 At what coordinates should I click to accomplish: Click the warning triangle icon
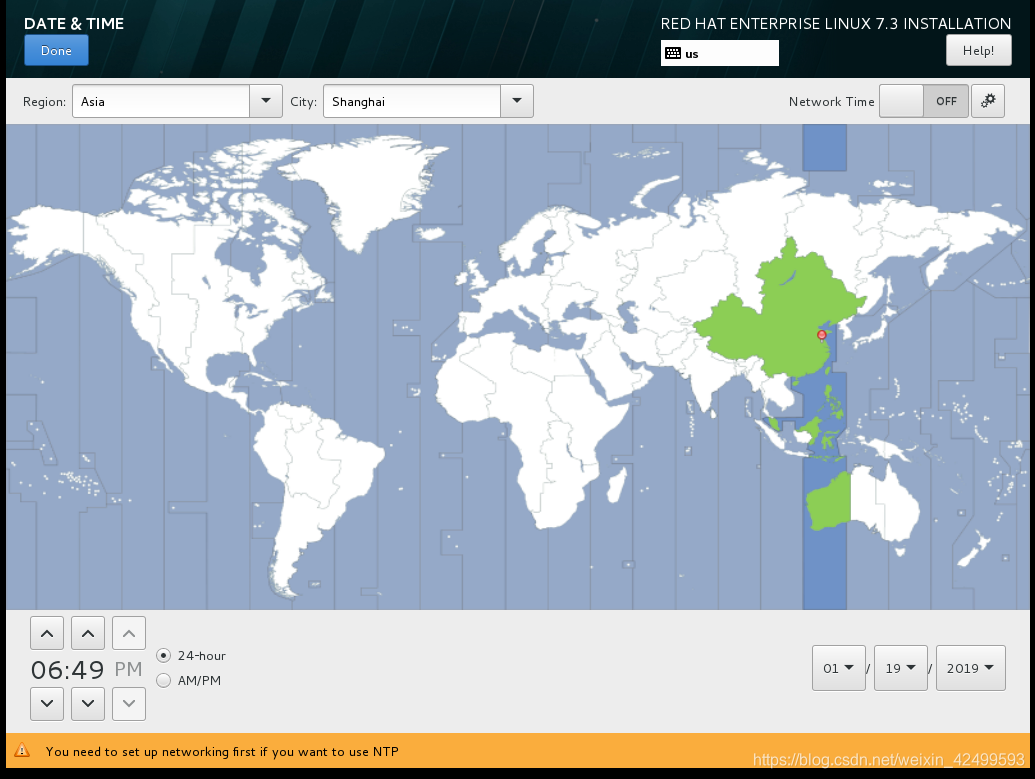(x=22, y=750)
